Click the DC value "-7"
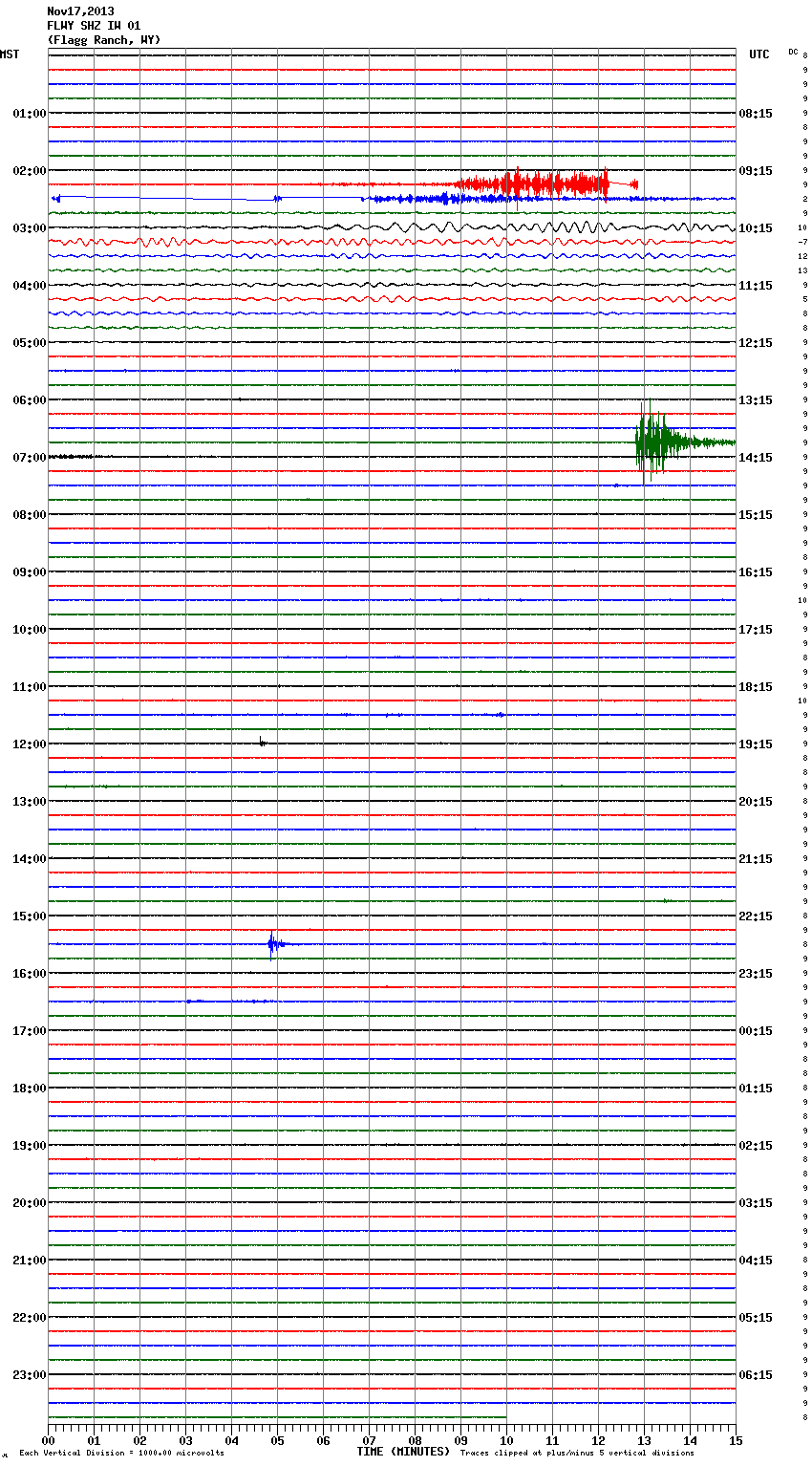812x1466 pixels. (x=802, y=243)
